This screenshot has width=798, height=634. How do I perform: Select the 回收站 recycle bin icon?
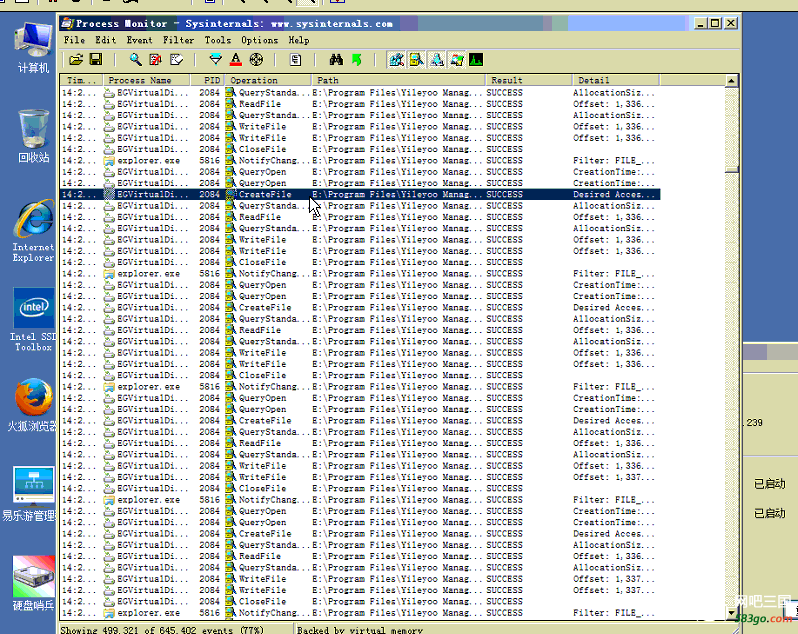click(x=33, y=136)
